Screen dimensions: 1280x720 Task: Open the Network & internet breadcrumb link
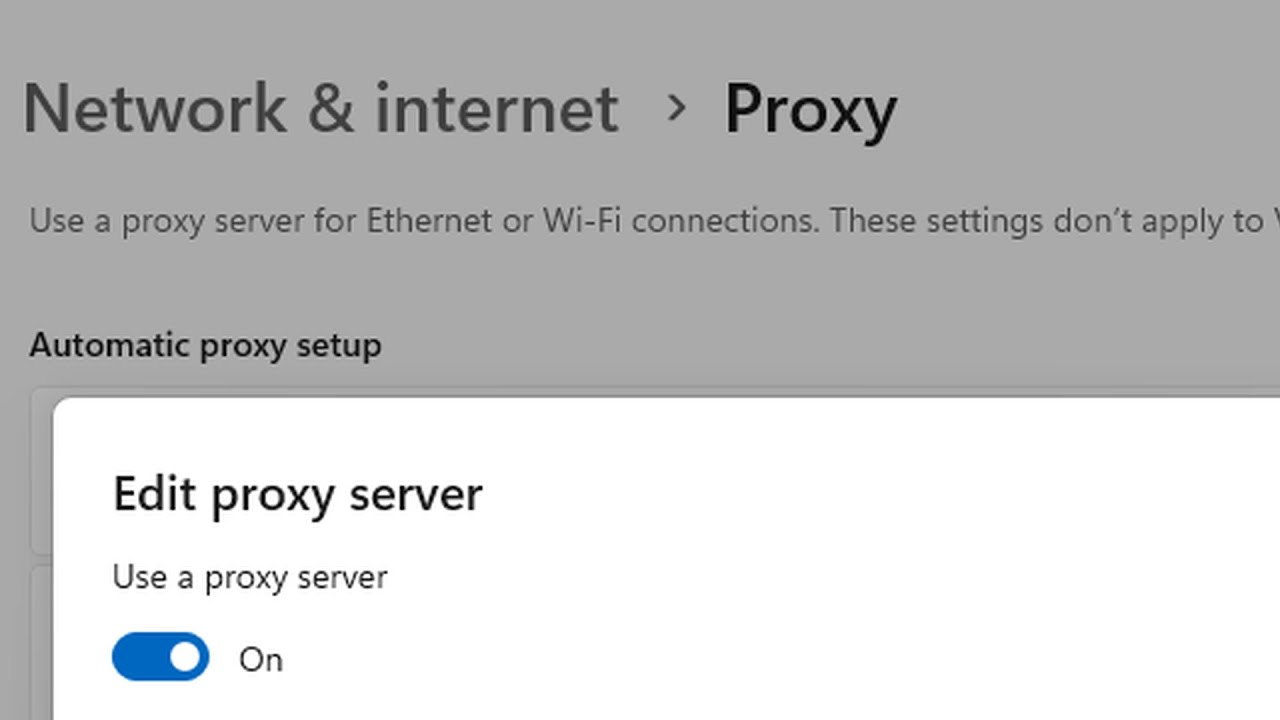coord(320,108)
